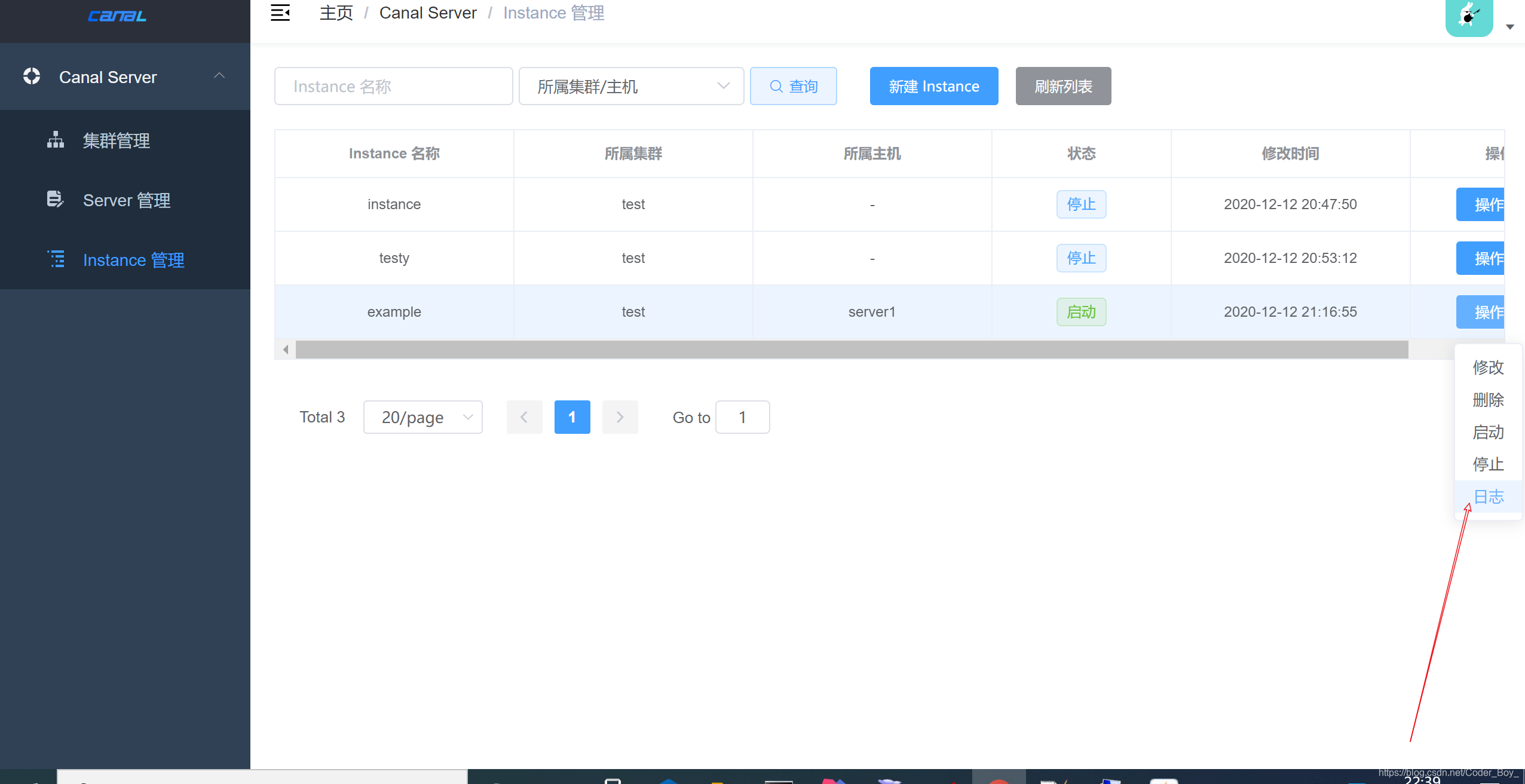Screen dimensions: 1525x784
Task: Click the 所属集群 column header
Action: (633, 154)
